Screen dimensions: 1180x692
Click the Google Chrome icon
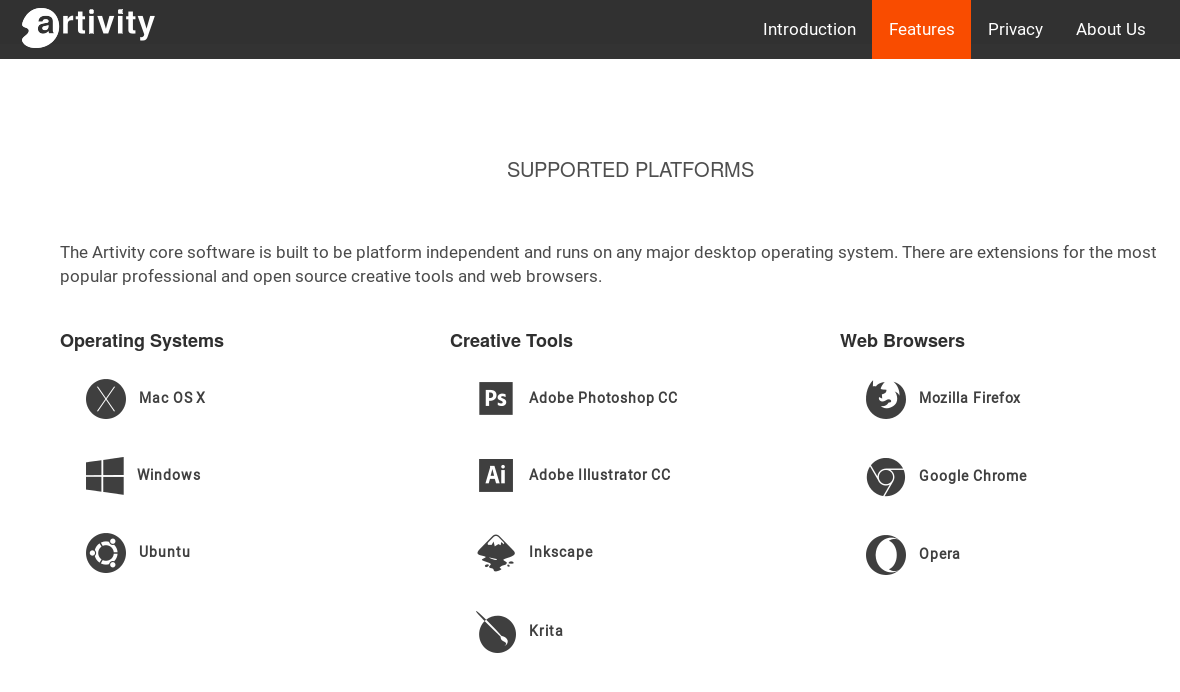pos(886,477)
